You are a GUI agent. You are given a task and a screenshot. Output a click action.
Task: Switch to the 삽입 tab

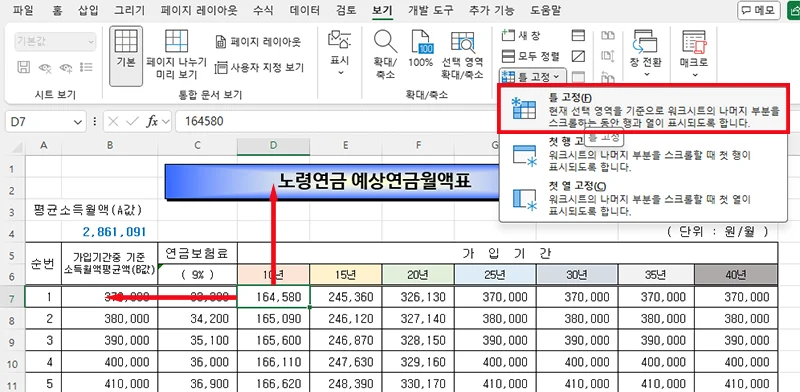[x=89, y=10]
